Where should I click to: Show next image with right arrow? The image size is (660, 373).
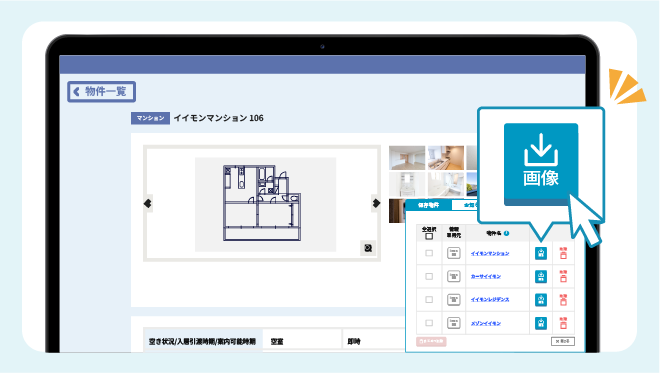pyautogui.click(x=376, y=203)
